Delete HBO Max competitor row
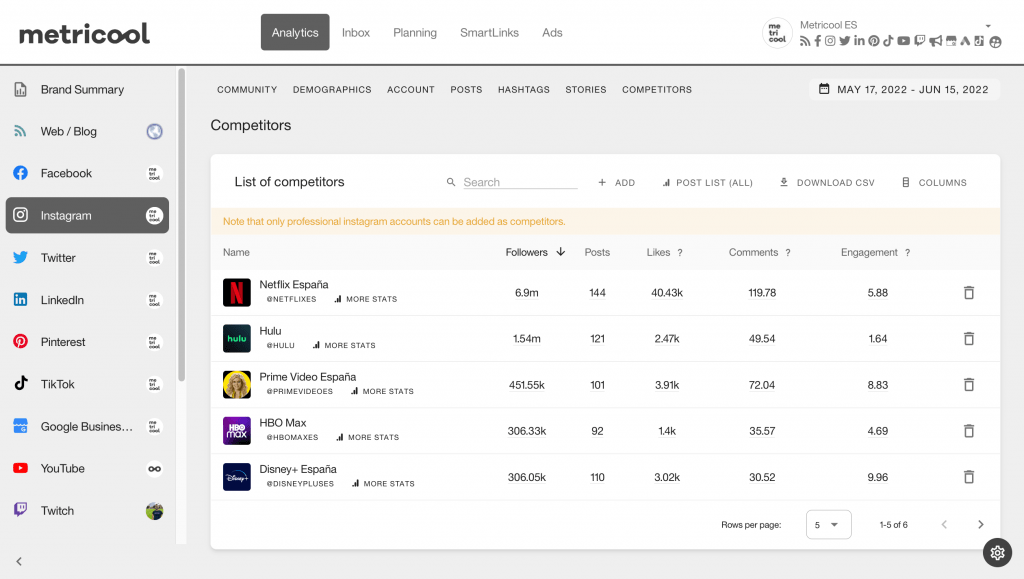This screenshot has height=579, width=1024. [969, 431]
